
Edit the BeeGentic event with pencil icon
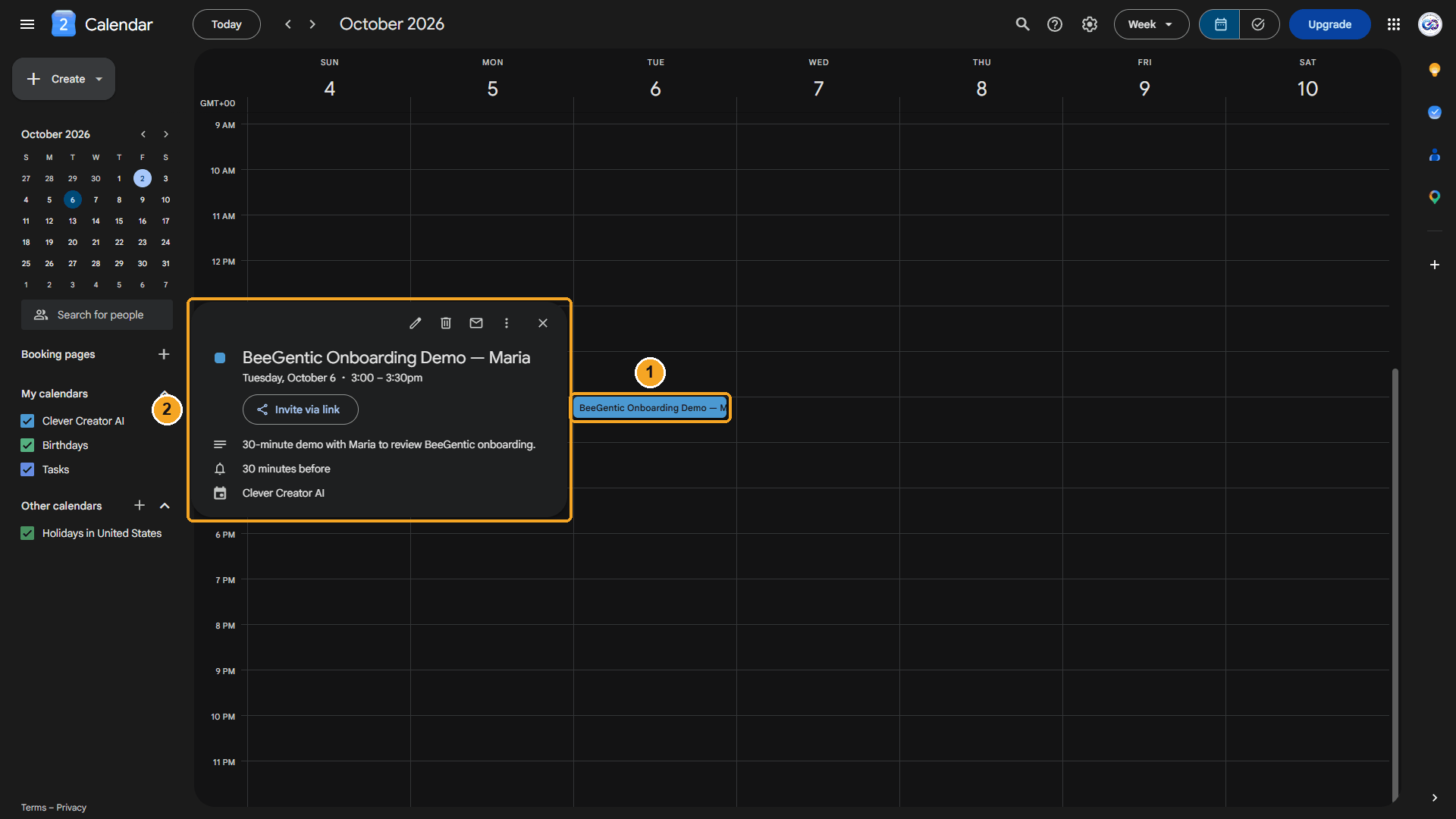(x=416, y=323)
